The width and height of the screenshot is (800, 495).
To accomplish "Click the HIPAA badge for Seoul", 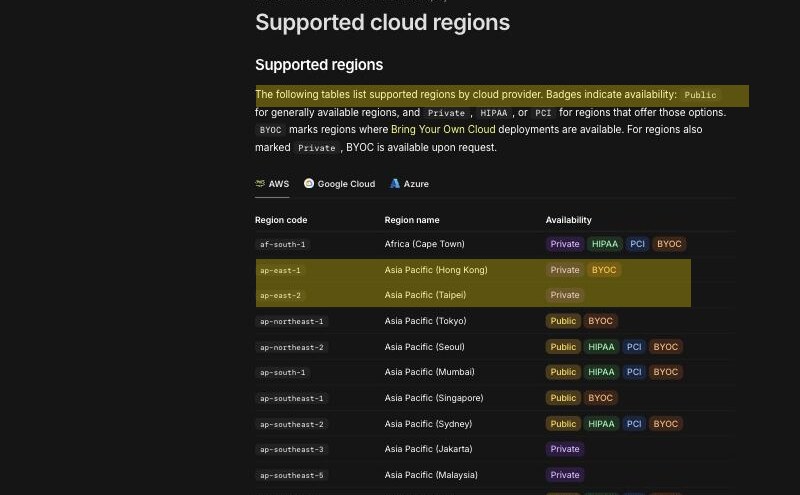I will pyautogui.click(x=601, y=347).
